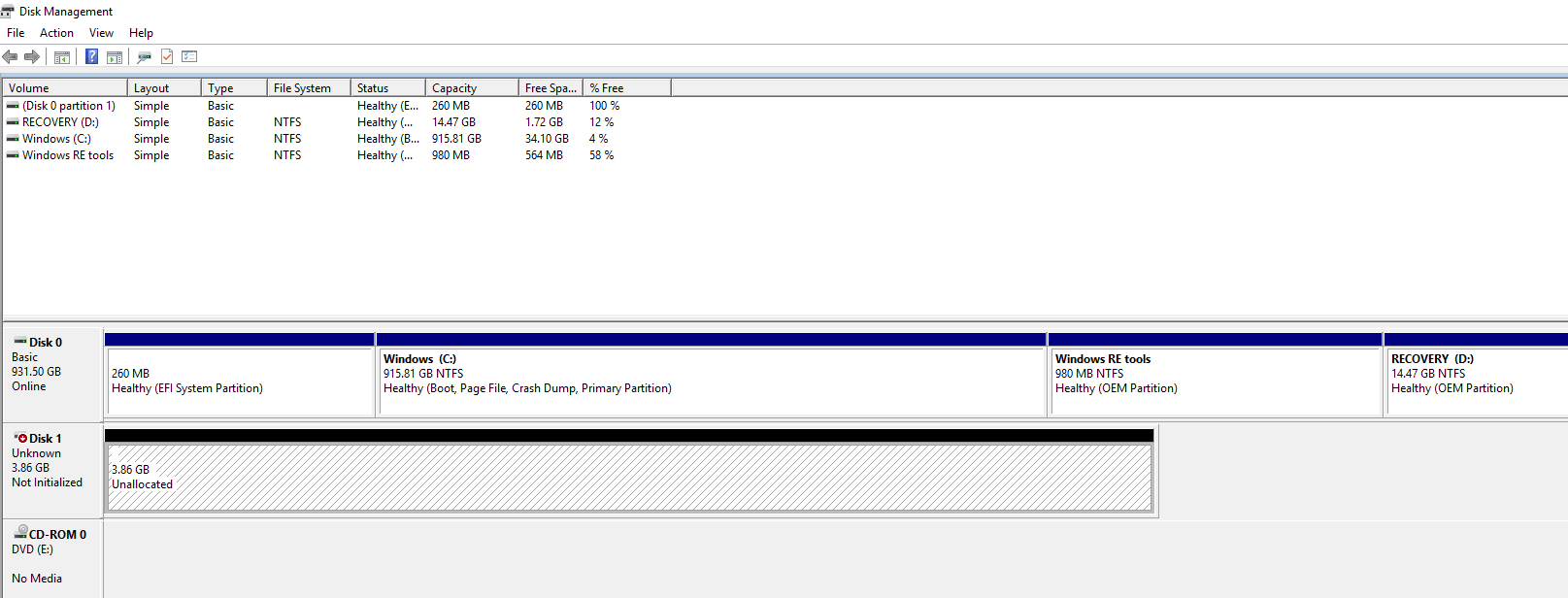This screenshot has width=1568, height=598.
Task: Click the 564 MB free space cell
Action: [x=544, y=155]
